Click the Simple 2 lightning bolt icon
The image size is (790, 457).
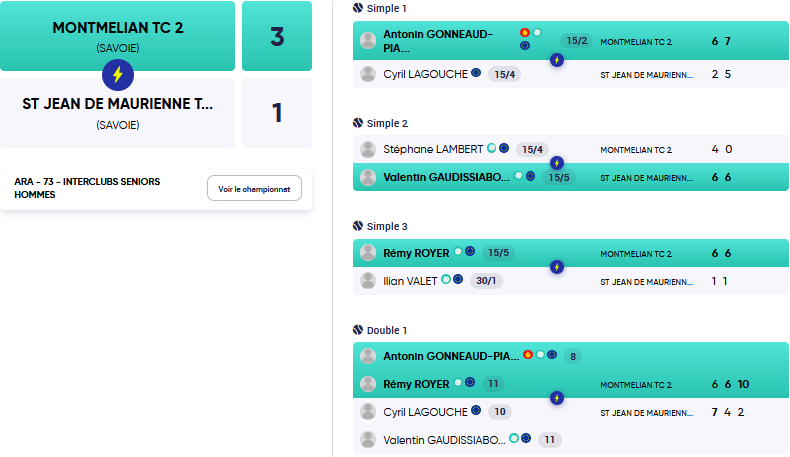tap(557, 163)
